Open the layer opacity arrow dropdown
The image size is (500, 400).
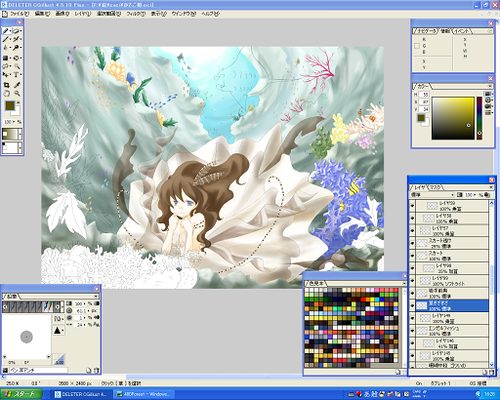tap(475, 194)
